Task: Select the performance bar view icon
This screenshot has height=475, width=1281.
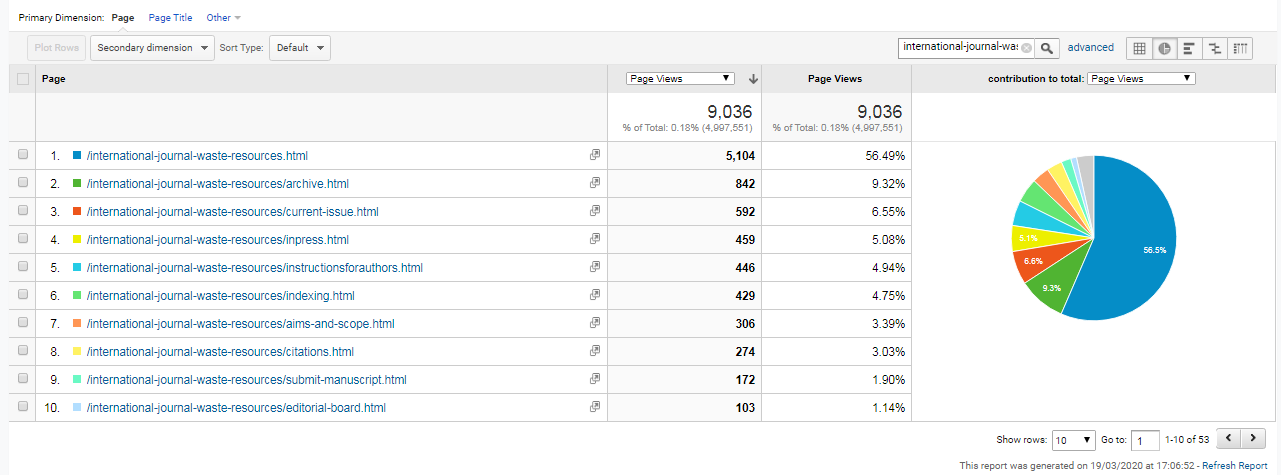Action: pos(1189,47)
